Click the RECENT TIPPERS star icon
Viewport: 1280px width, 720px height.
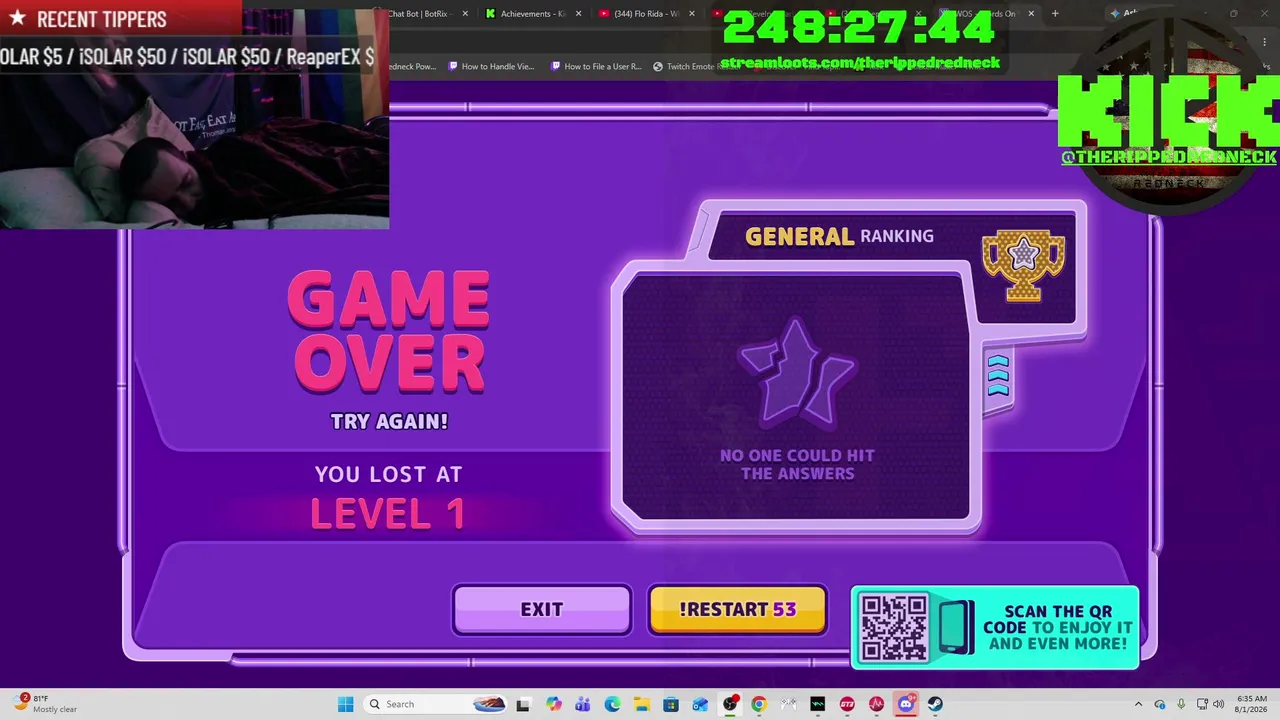17,18
